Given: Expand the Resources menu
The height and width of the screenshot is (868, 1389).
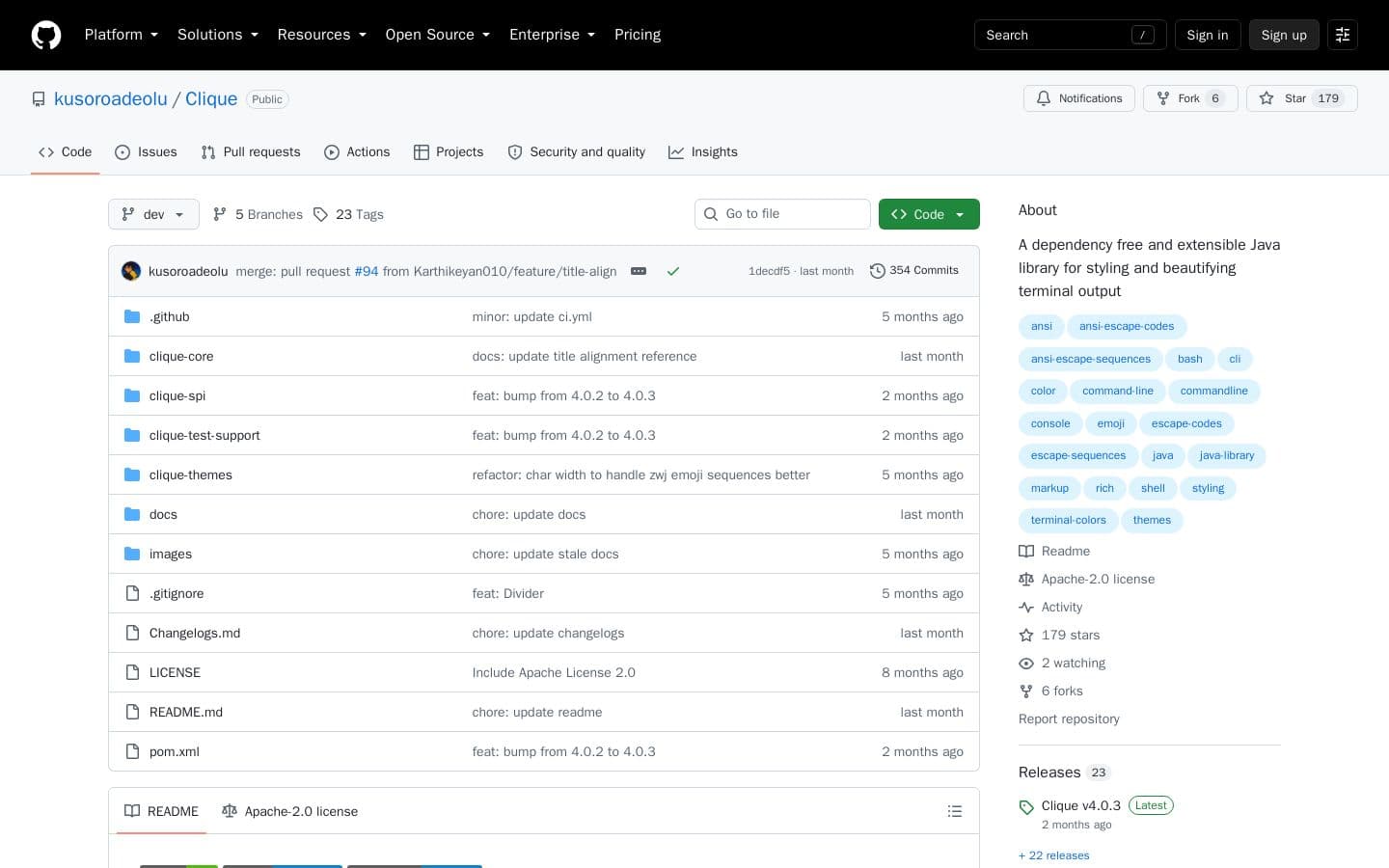Looking at the screenshot, I should coord(322,35).
